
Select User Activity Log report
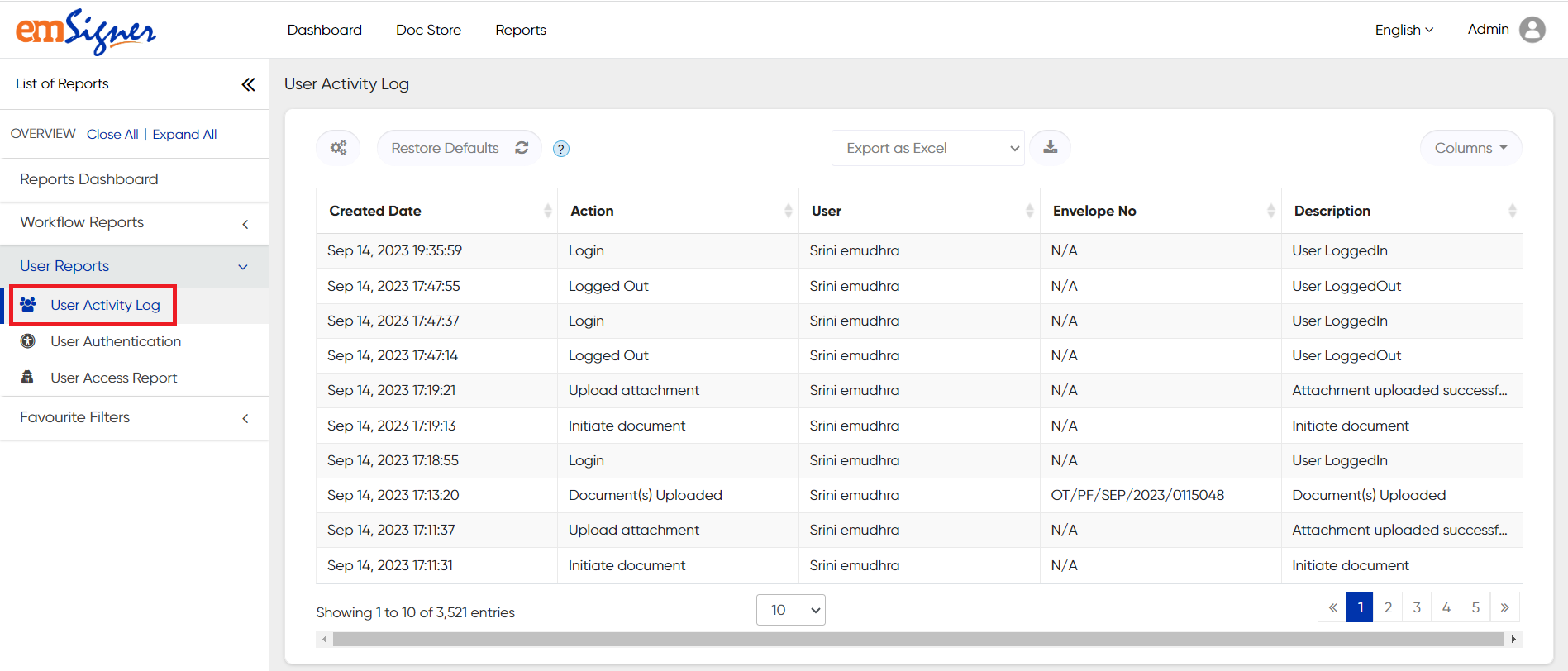105,305
